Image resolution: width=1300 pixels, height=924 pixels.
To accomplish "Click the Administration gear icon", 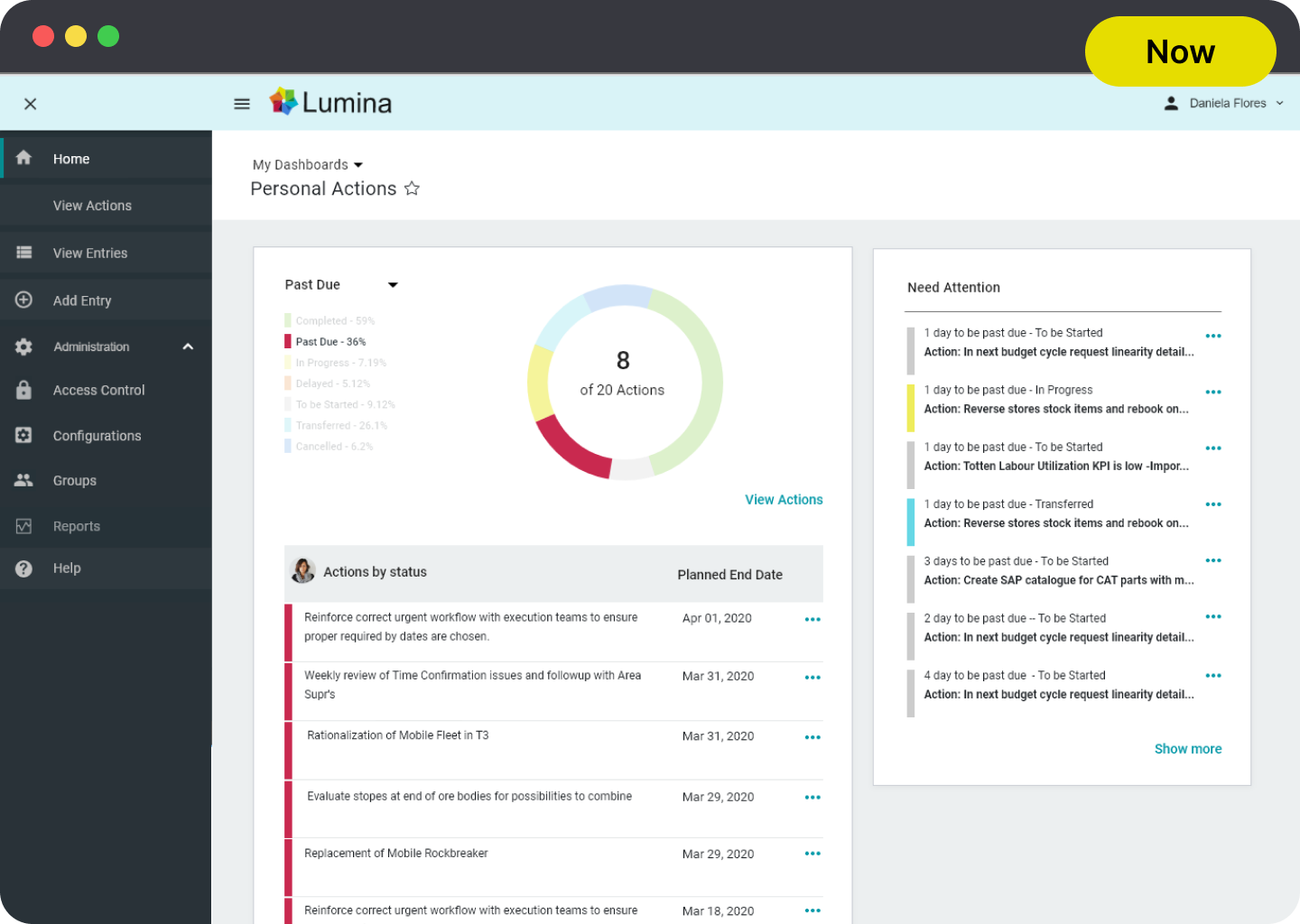I will point(24,346).
